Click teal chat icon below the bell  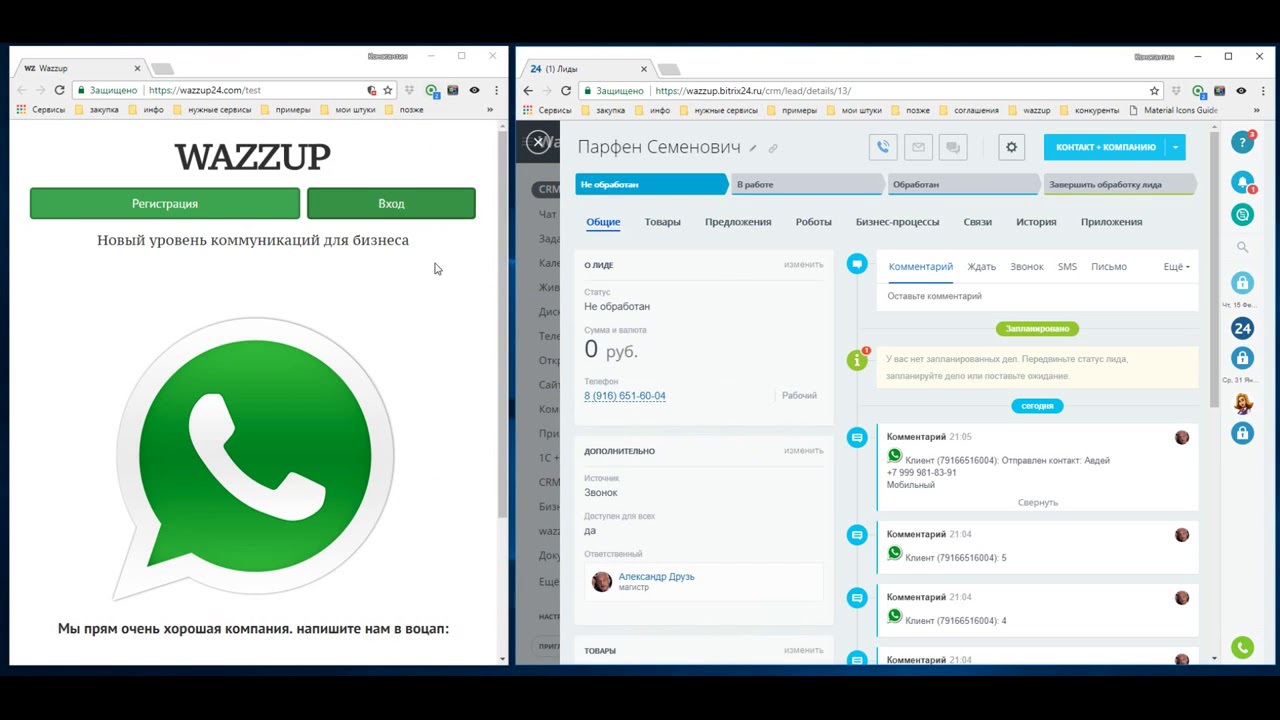tap(1242, 215)
